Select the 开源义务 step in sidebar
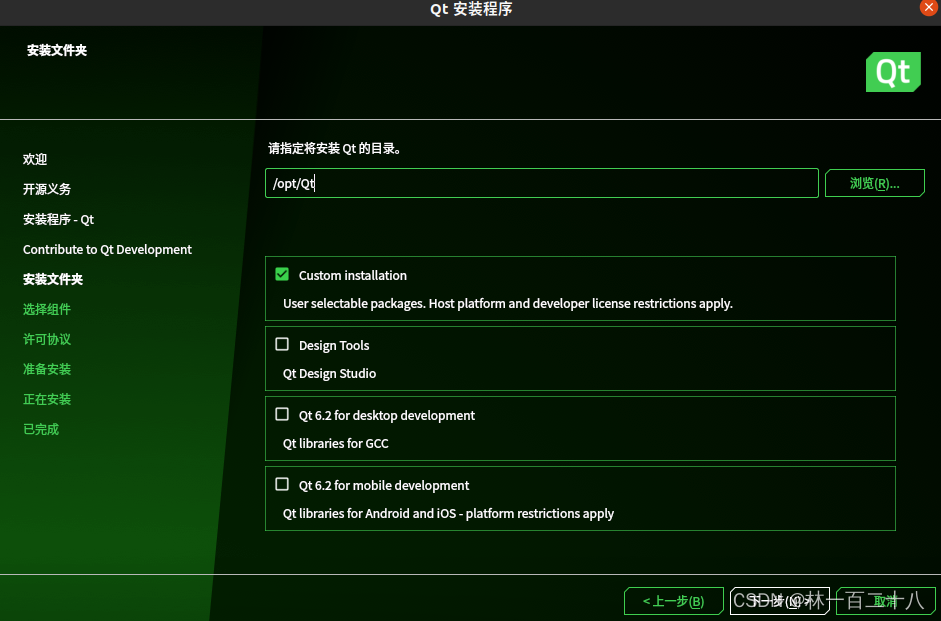Image resolution: width=941 pixels, height=621 pixels. pyautogui.click(x=47, y=189)
